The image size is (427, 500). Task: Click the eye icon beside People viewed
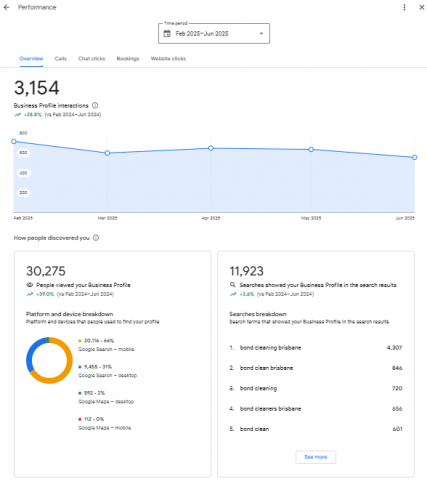click(x=30, y=285)
